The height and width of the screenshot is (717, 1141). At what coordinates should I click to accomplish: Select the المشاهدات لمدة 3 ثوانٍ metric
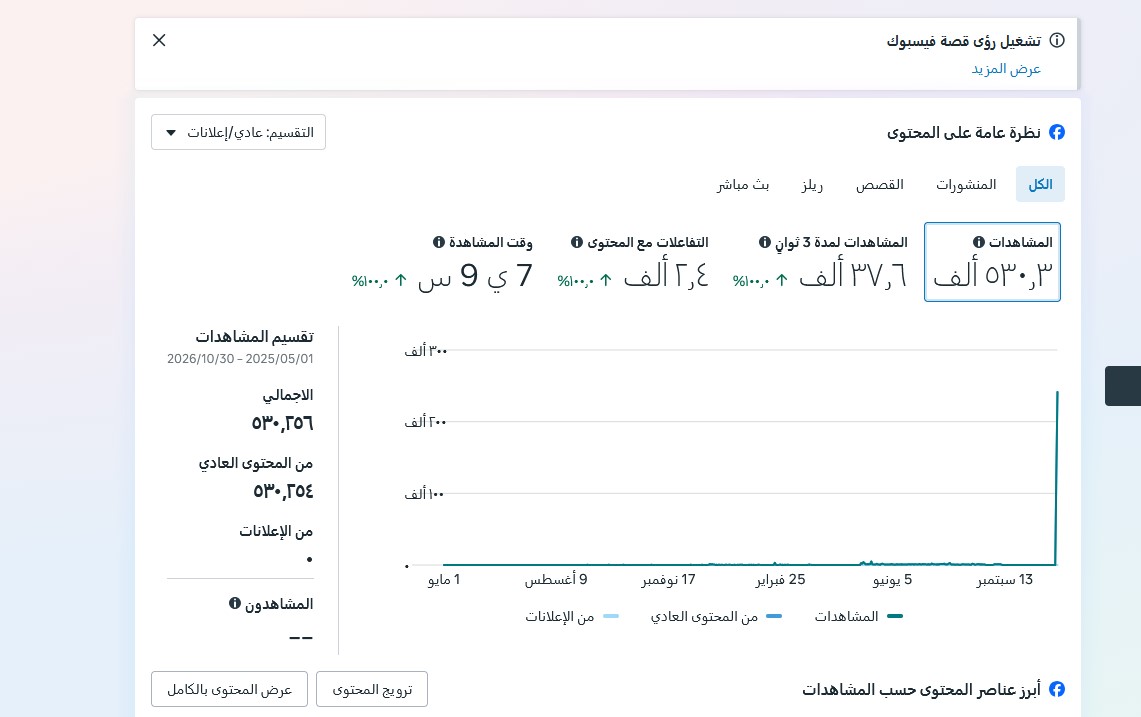820,262
